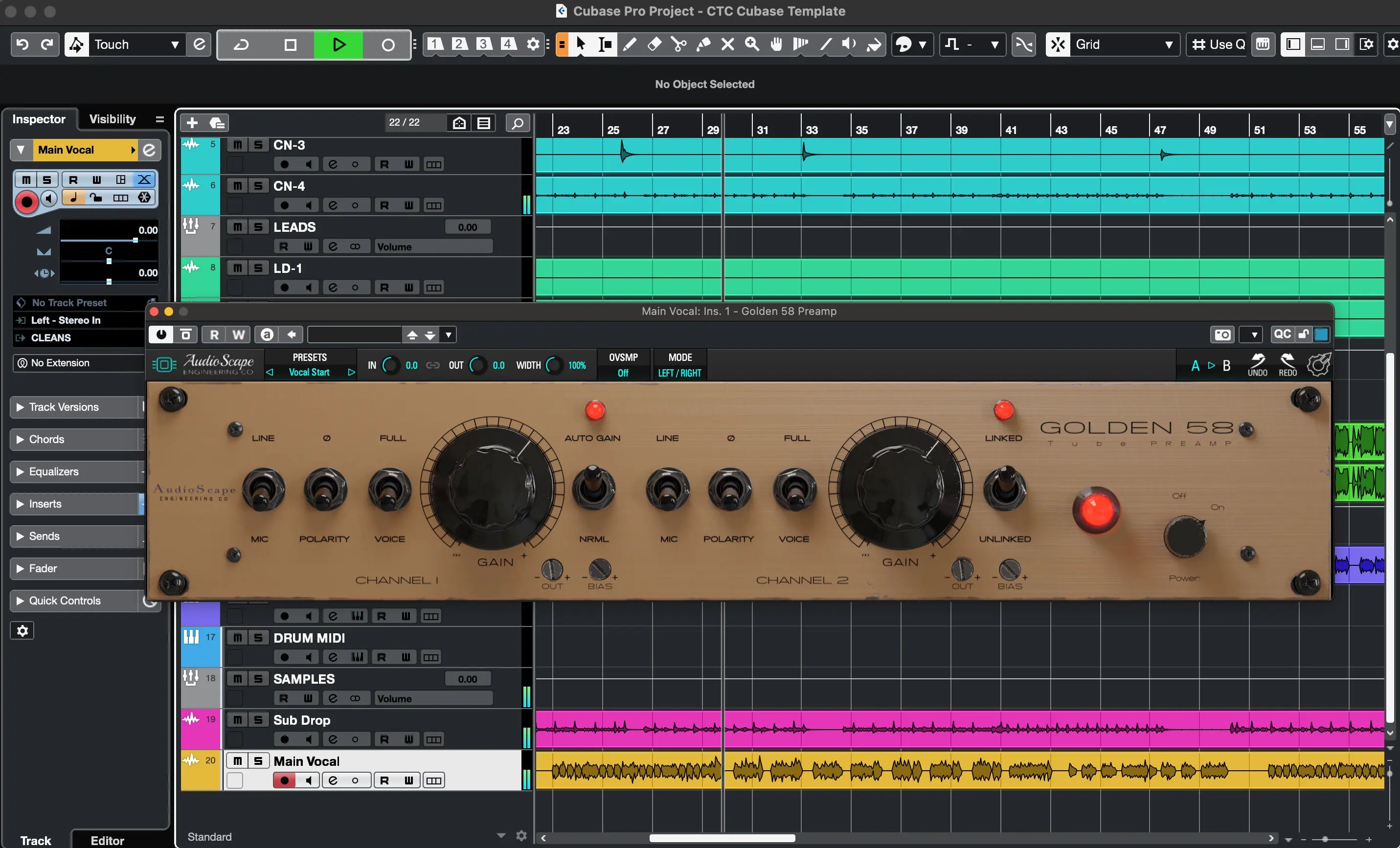Screen dimensions: 1400x848
Task: Select the Mute tool in the toolbar
Action: [x=727, y=45]
